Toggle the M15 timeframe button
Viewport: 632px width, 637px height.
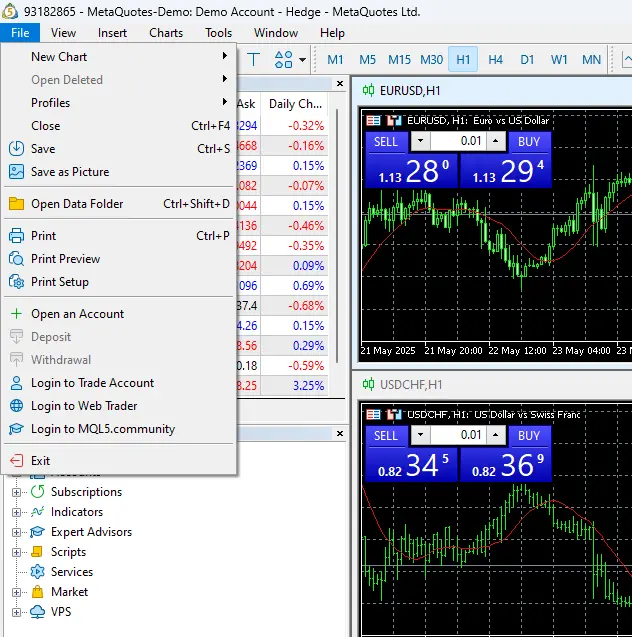[x=399, y=60]
